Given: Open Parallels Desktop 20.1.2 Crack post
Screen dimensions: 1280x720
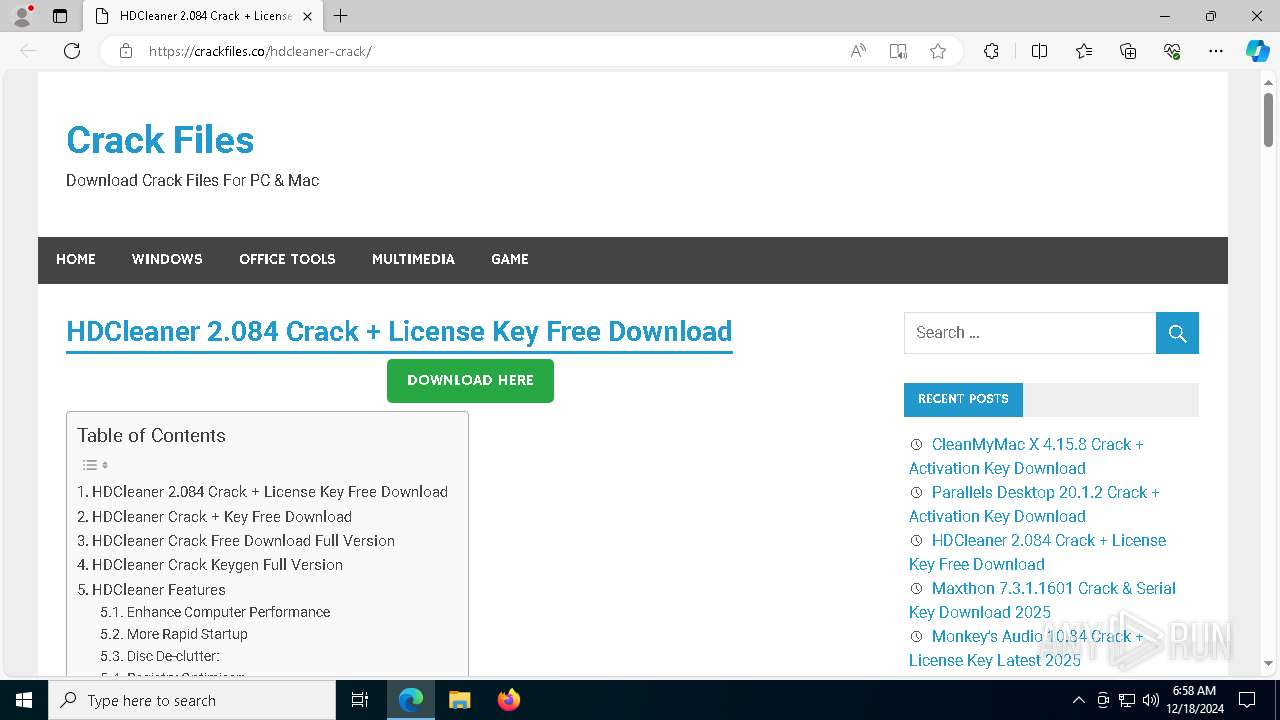Looking at the screenshot, I should [x=1034, y=504].
